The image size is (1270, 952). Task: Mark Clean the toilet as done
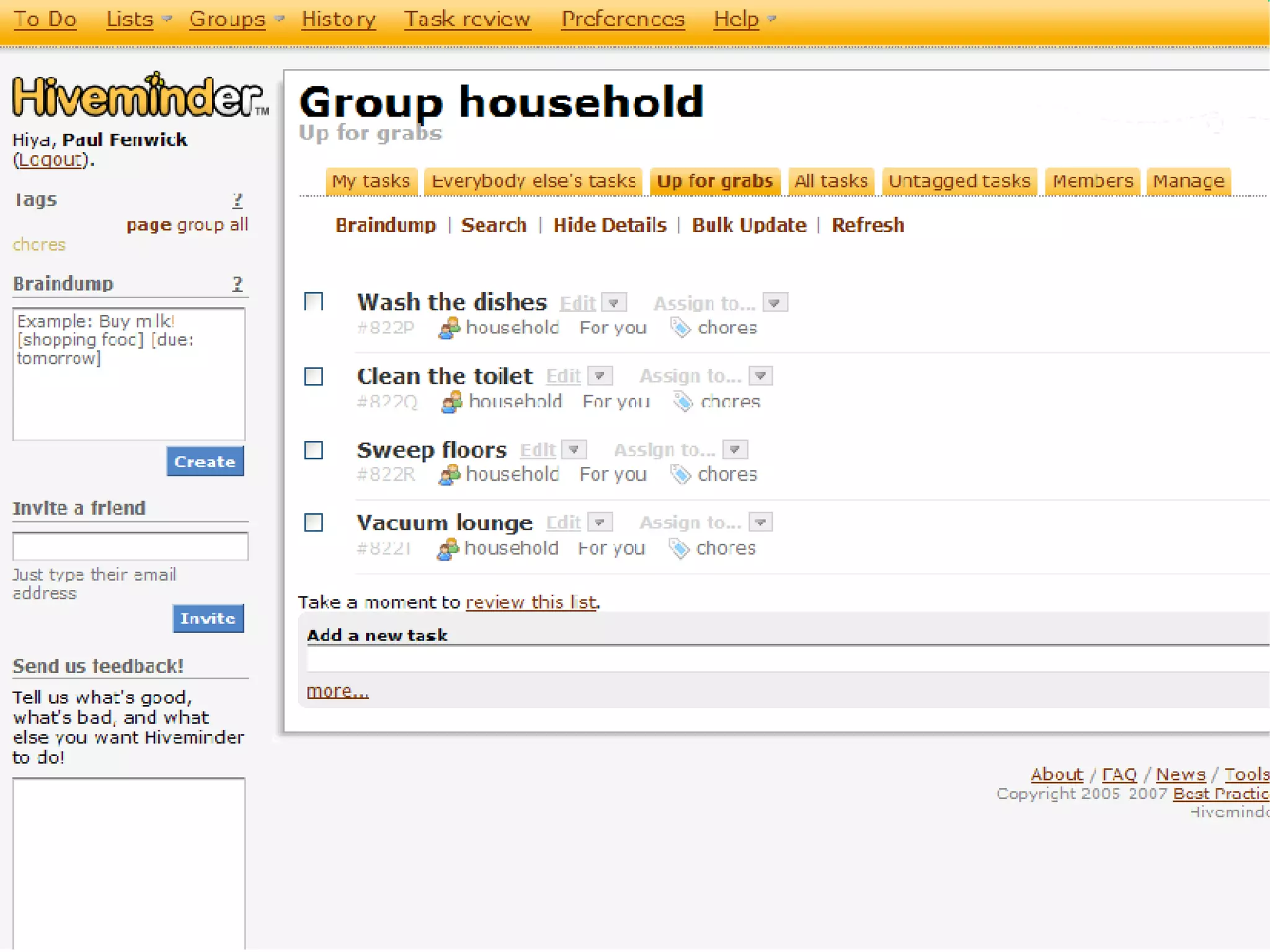pos(314,376)
